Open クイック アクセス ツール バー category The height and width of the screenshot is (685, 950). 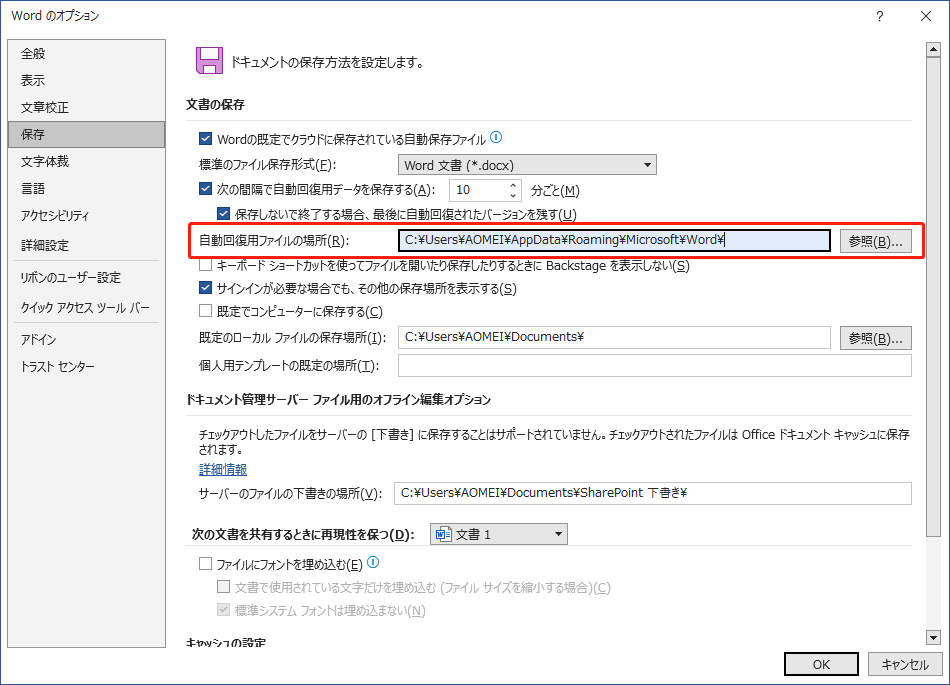tap(86, 308)
